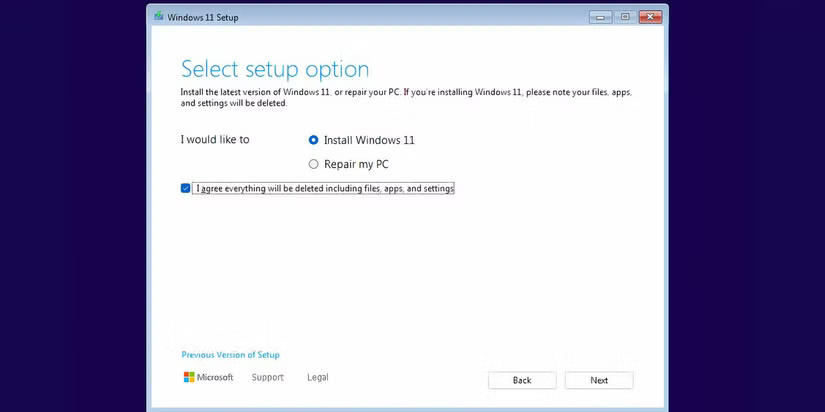This screenshot has height=412, width=825.
Task: Click the "Windows 11 Setup" title bar text
Action: coord(203,17)
